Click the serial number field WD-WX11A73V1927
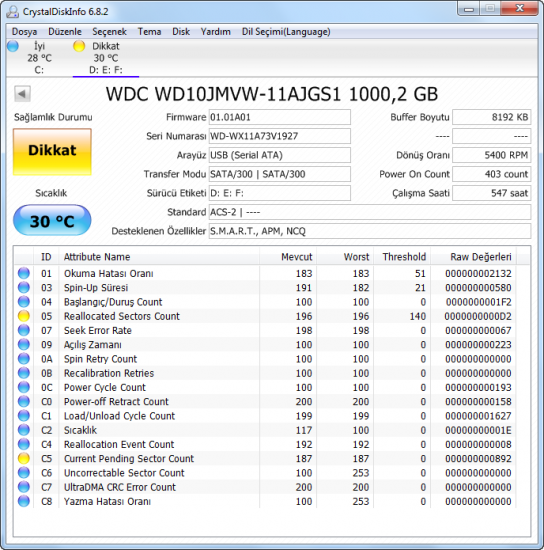The width and height of the screenshot is (544, 550). click(280, 136)
